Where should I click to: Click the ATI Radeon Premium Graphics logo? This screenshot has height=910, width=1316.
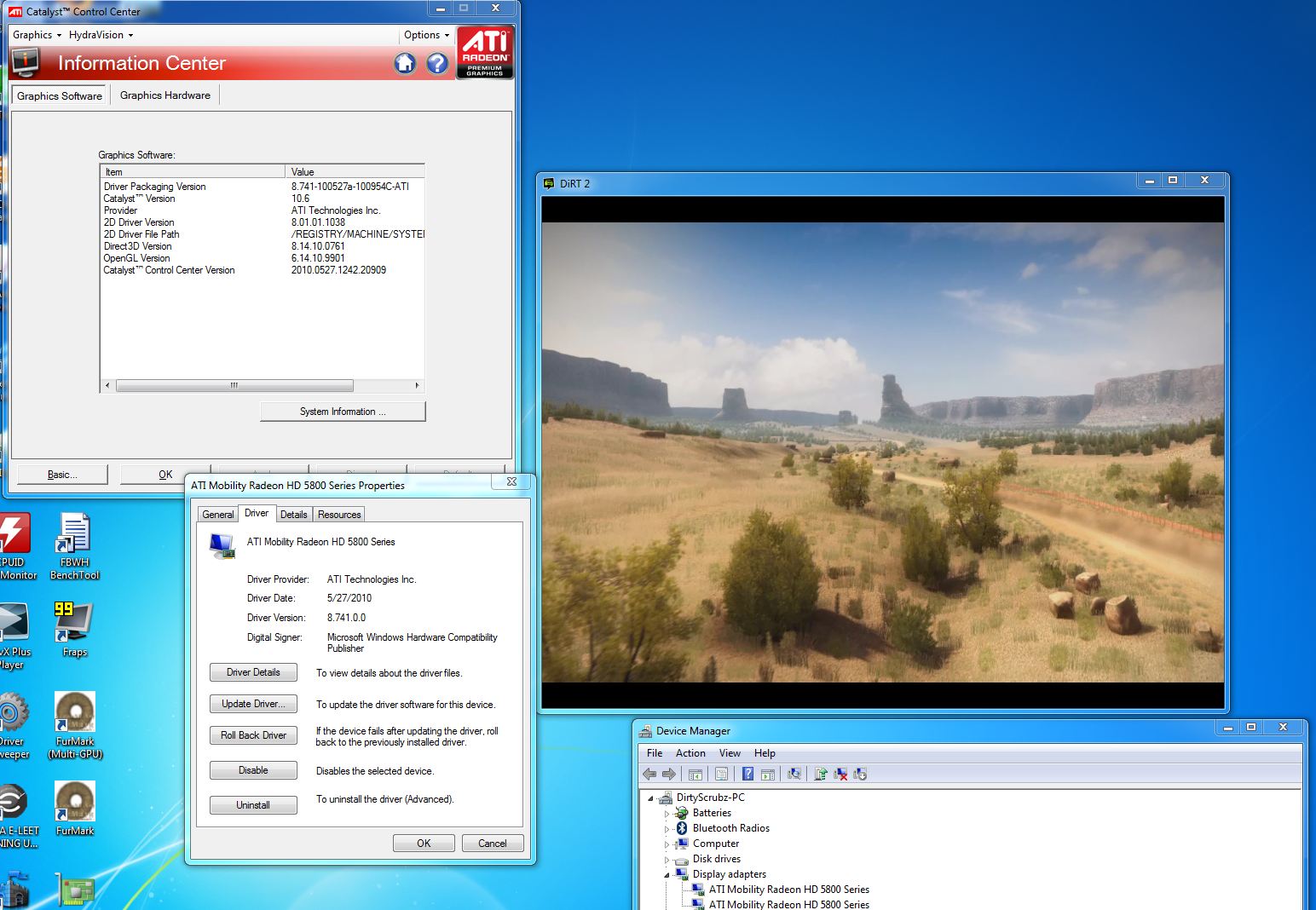(x=485, y=52)
